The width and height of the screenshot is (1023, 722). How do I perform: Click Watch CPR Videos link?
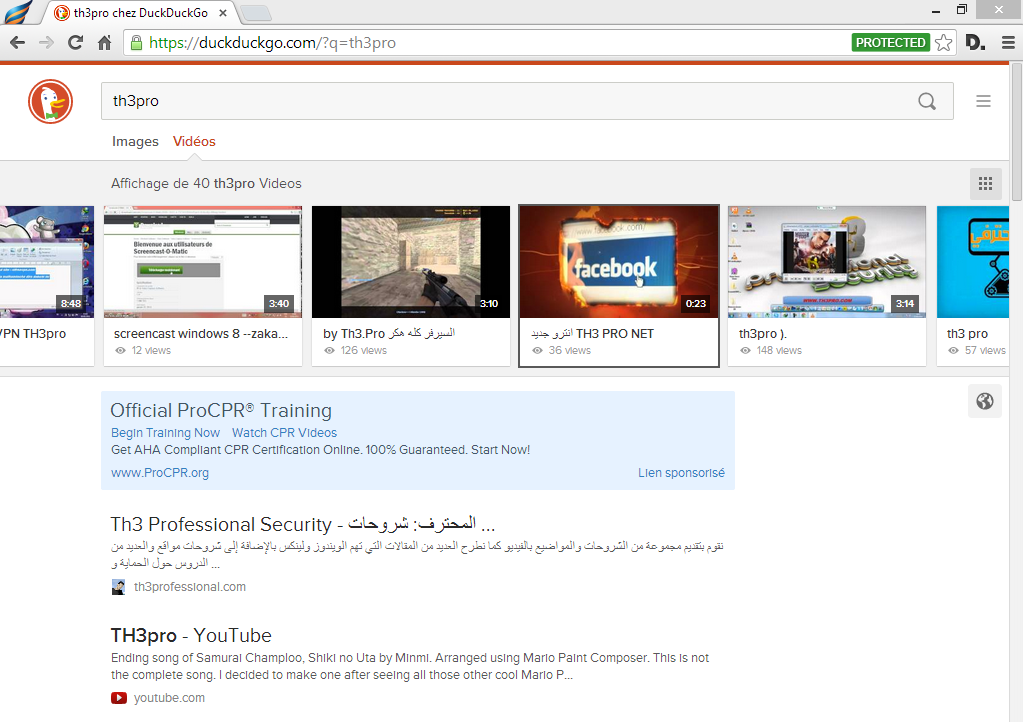tap(284, 433)
